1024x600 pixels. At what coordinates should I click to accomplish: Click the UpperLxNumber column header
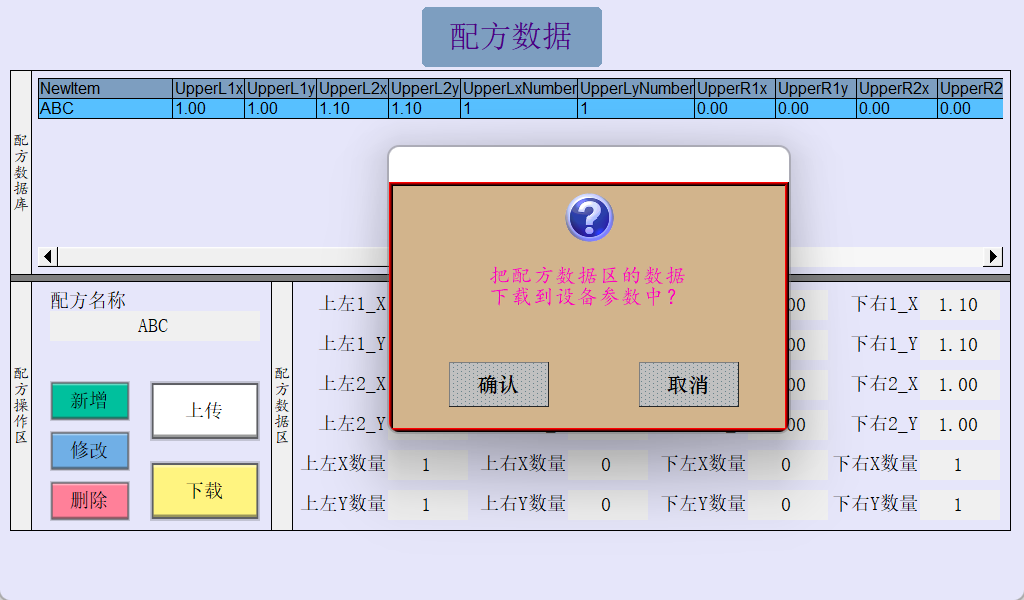pos(519,89)
